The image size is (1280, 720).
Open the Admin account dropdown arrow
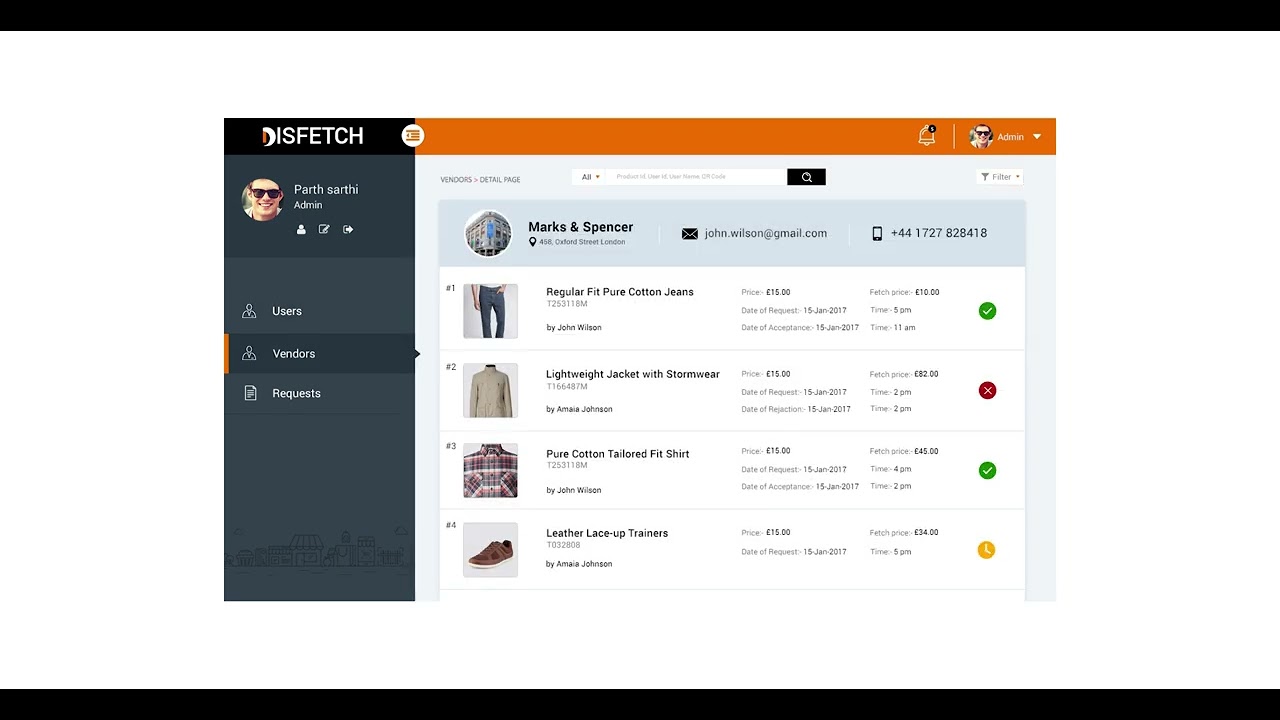pyautogui.click(x=1037, y=136)
